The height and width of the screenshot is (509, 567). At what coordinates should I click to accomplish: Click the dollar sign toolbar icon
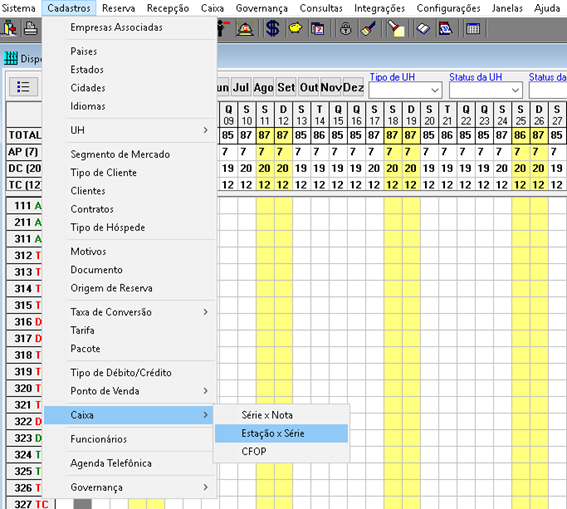[272, 28]
